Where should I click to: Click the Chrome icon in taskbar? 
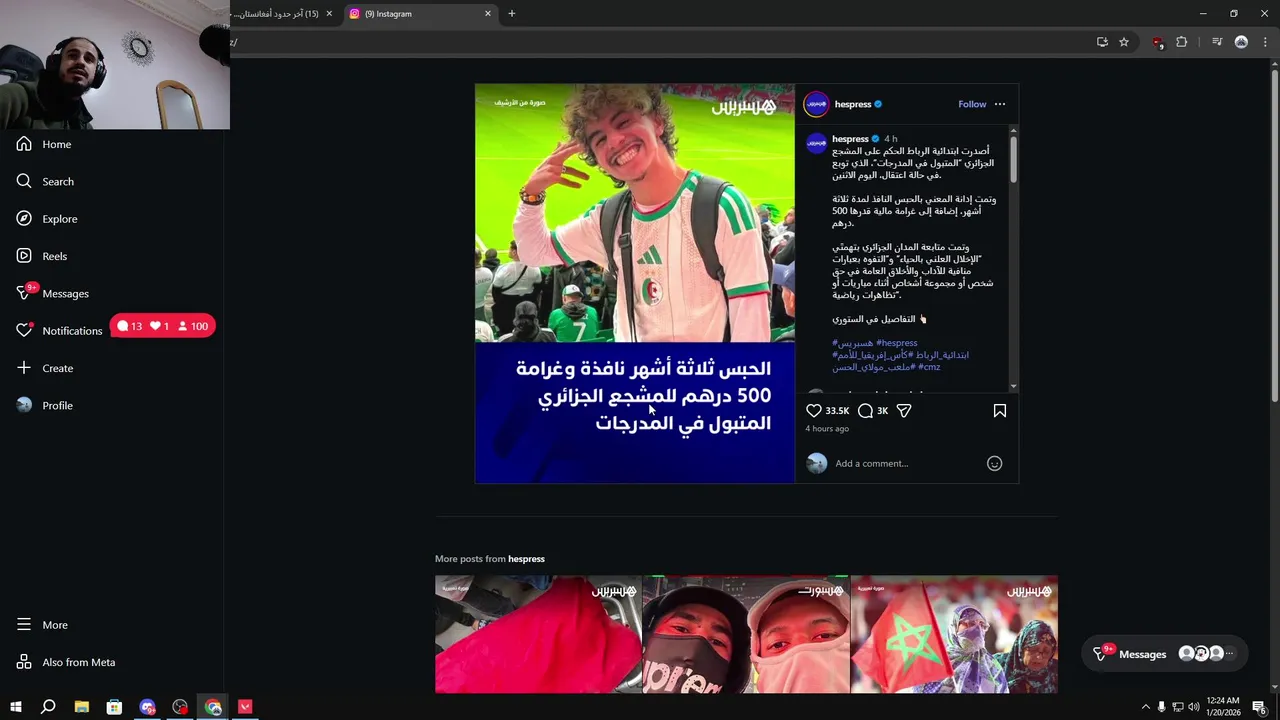coord(213,707)
